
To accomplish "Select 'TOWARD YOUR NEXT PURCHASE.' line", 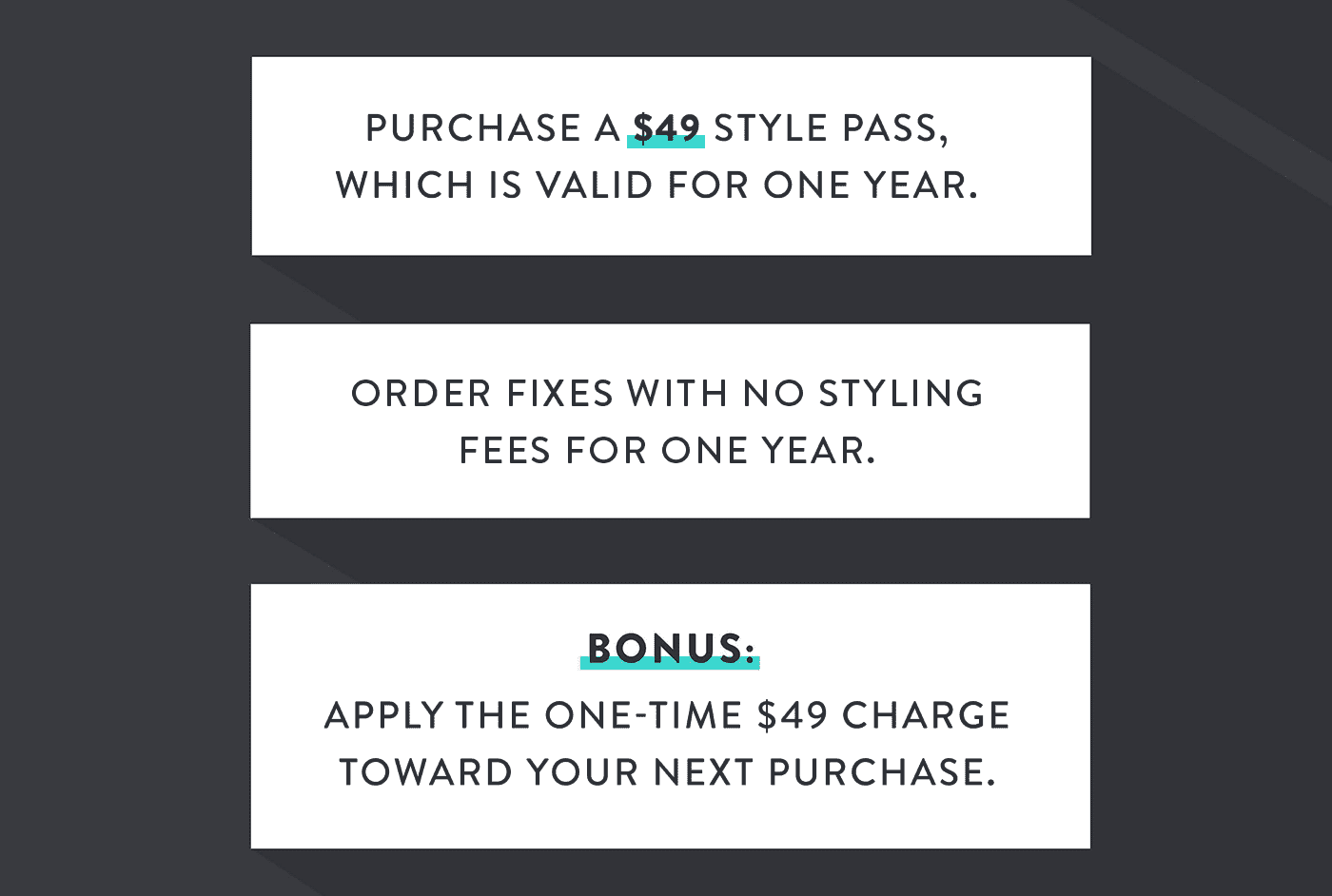I will click(x=668, y=772).
